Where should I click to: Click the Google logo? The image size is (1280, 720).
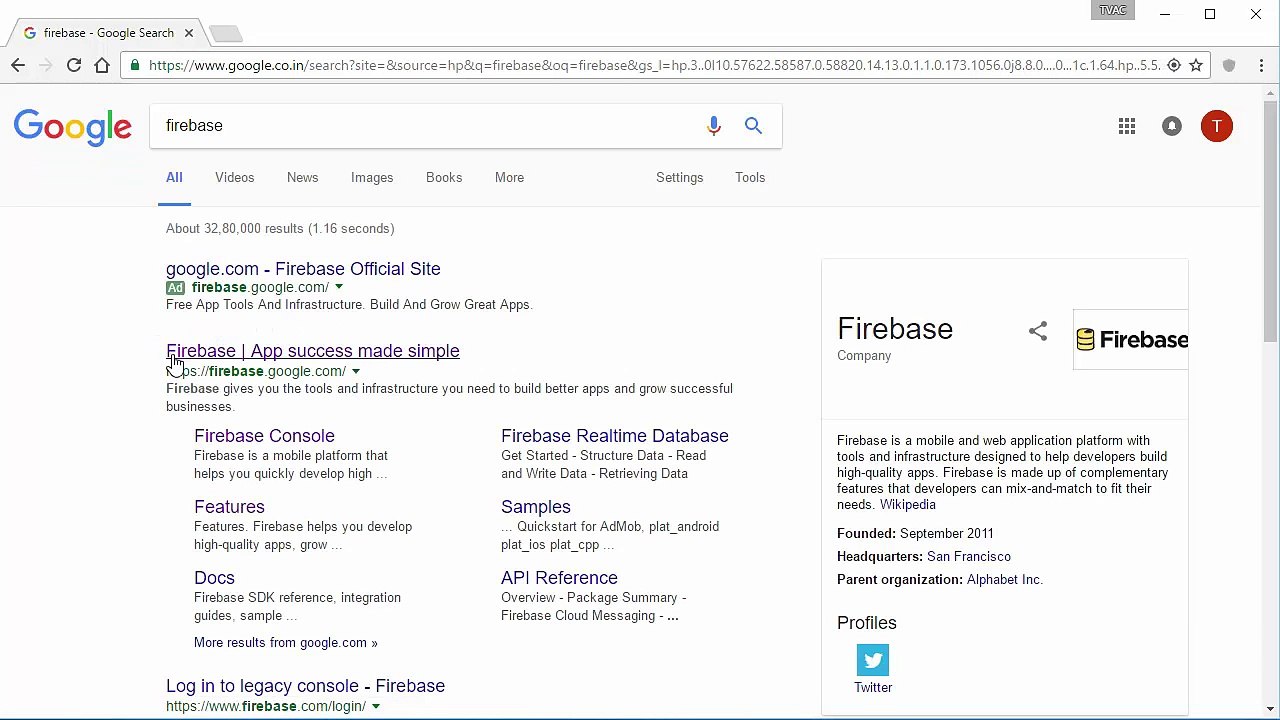tap(73, 128)
